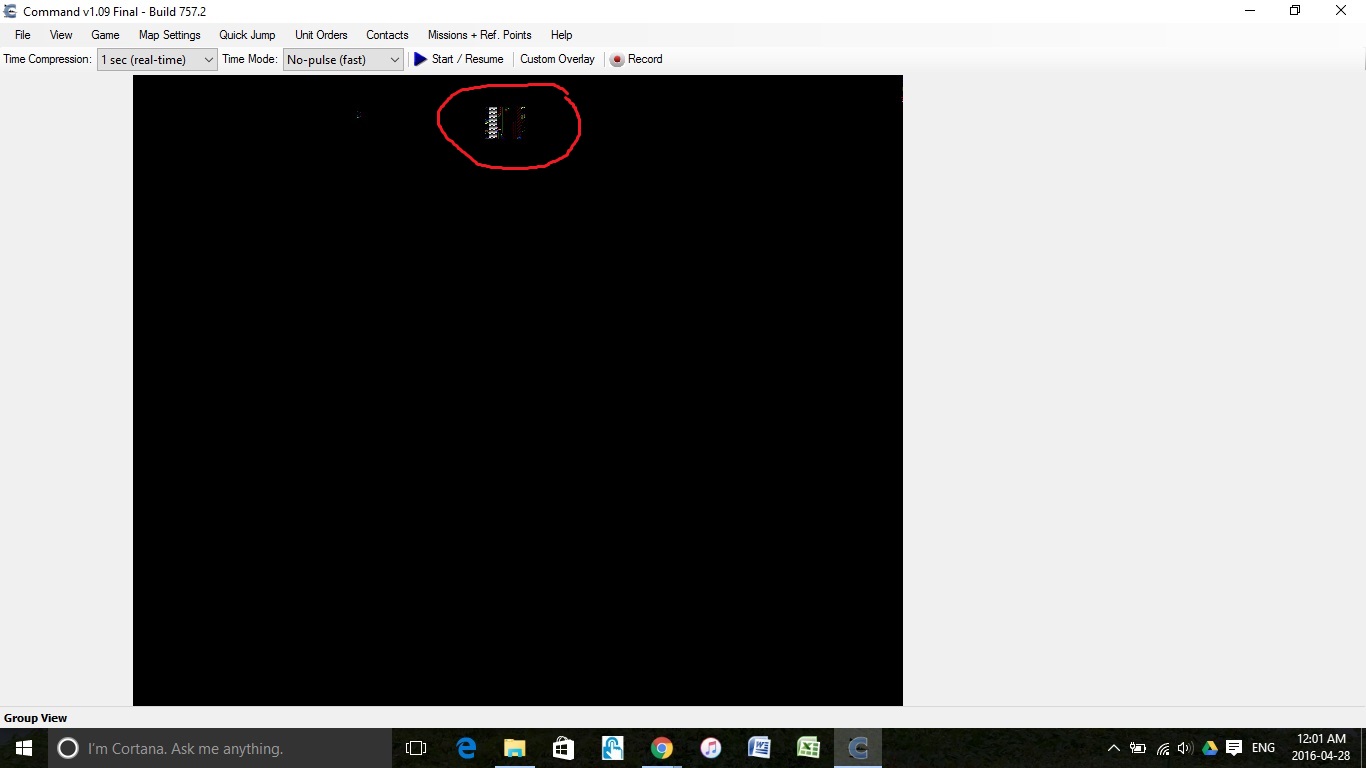Open the Time Compression dropdown
This screenshot has width=1366, height=768.
209,59
